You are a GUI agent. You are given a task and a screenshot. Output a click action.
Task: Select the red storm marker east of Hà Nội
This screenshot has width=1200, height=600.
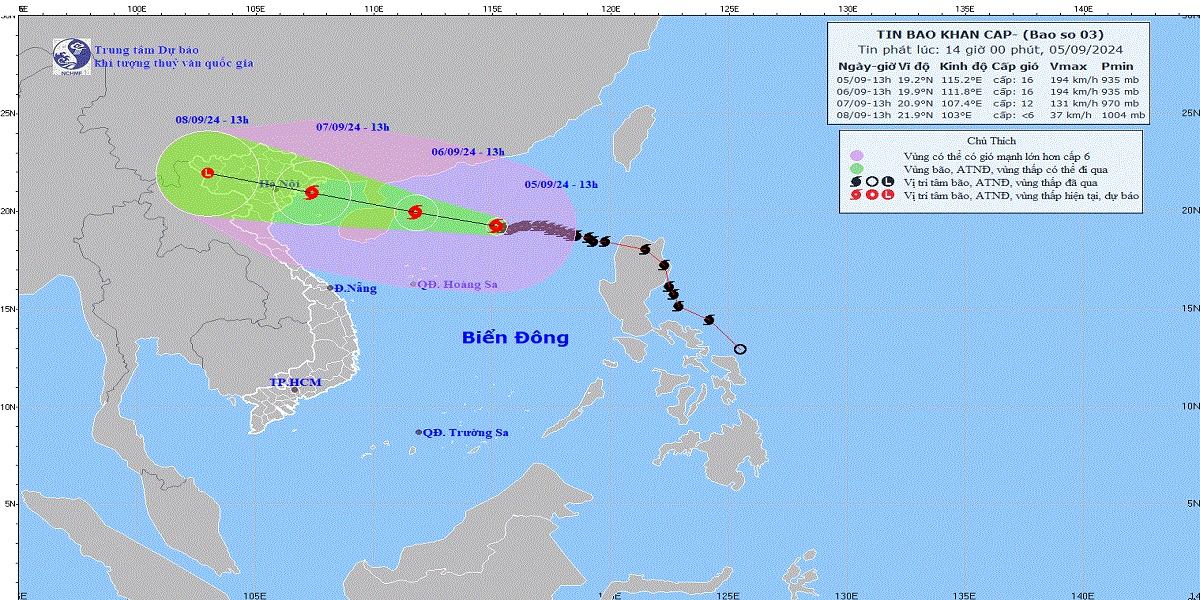pyautogui.click(x=312, y=193)
